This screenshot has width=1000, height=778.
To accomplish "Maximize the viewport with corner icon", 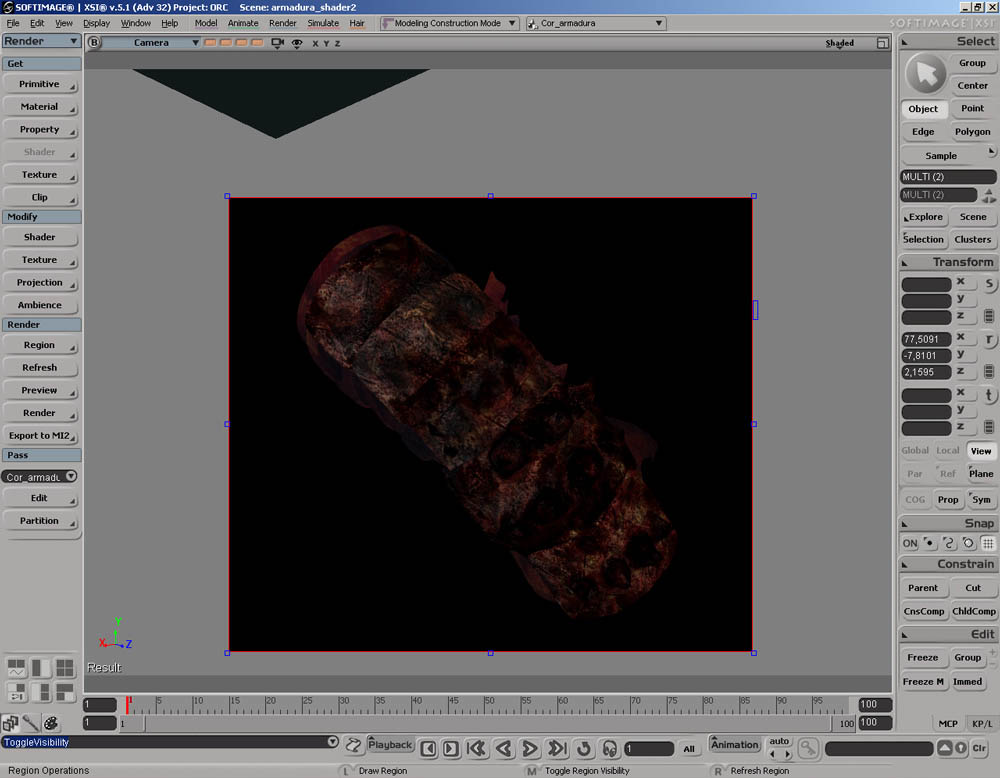I will (x=882, y=43).
